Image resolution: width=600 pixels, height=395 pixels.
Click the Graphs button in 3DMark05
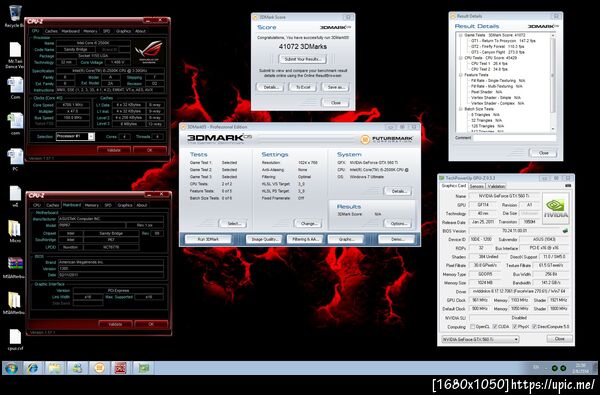tap(346, 239)
